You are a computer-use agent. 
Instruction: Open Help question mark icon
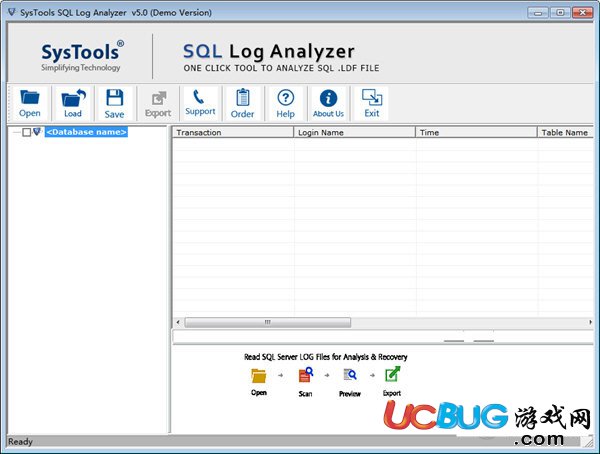coord(285,103)
